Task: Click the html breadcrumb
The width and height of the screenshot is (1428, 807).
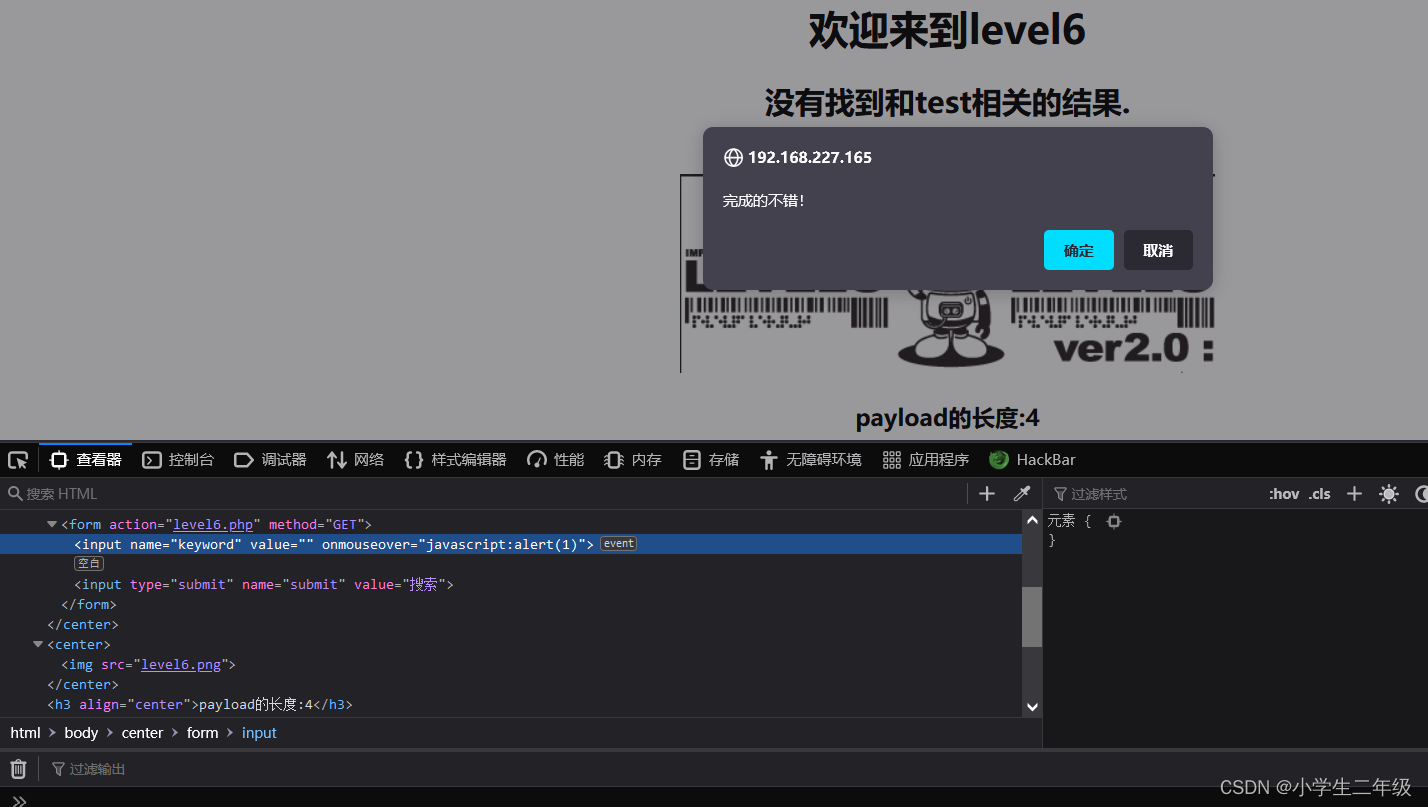Action: [x=25, y=733]
